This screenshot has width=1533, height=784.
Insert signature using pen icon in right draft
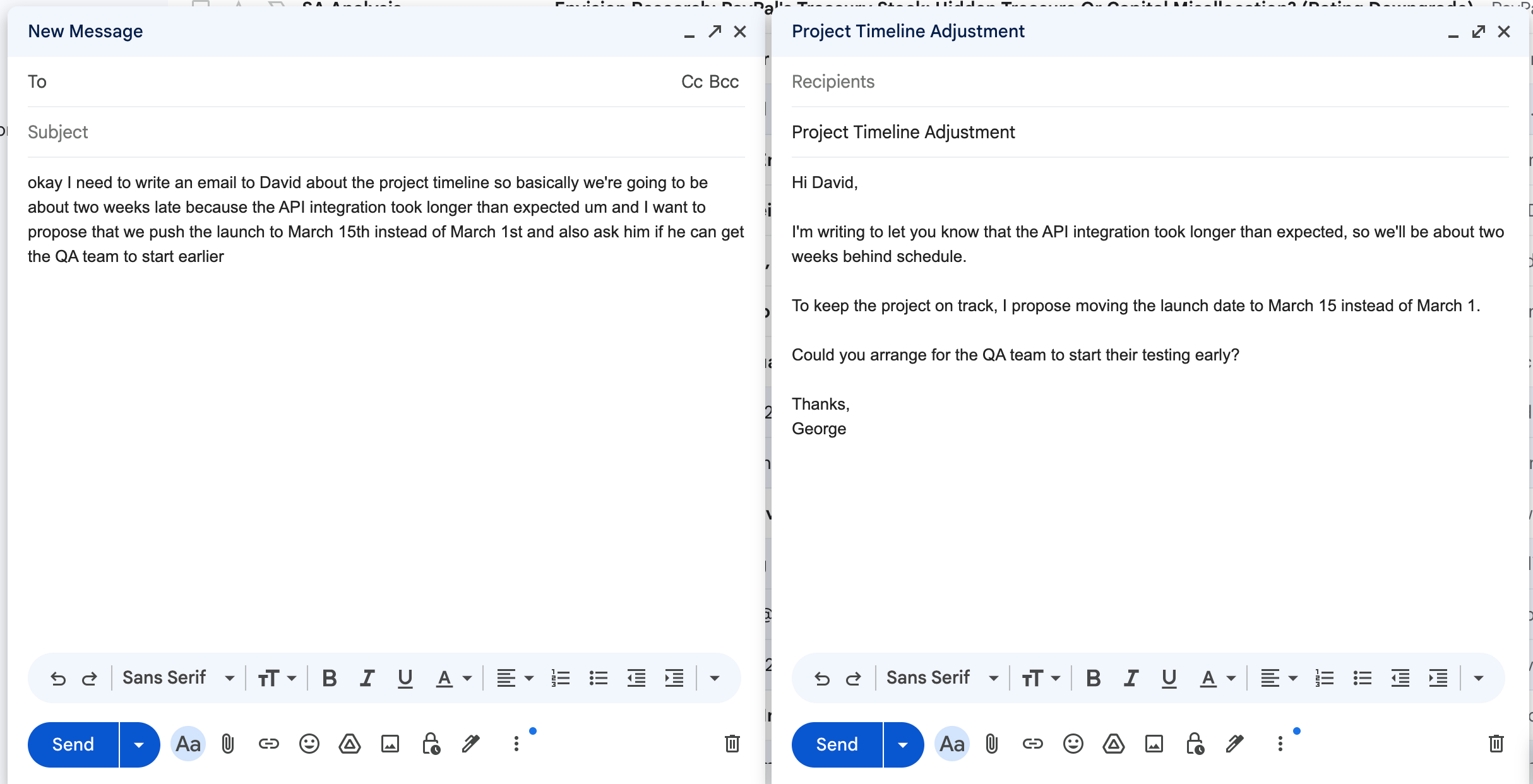click(1234, 744)
